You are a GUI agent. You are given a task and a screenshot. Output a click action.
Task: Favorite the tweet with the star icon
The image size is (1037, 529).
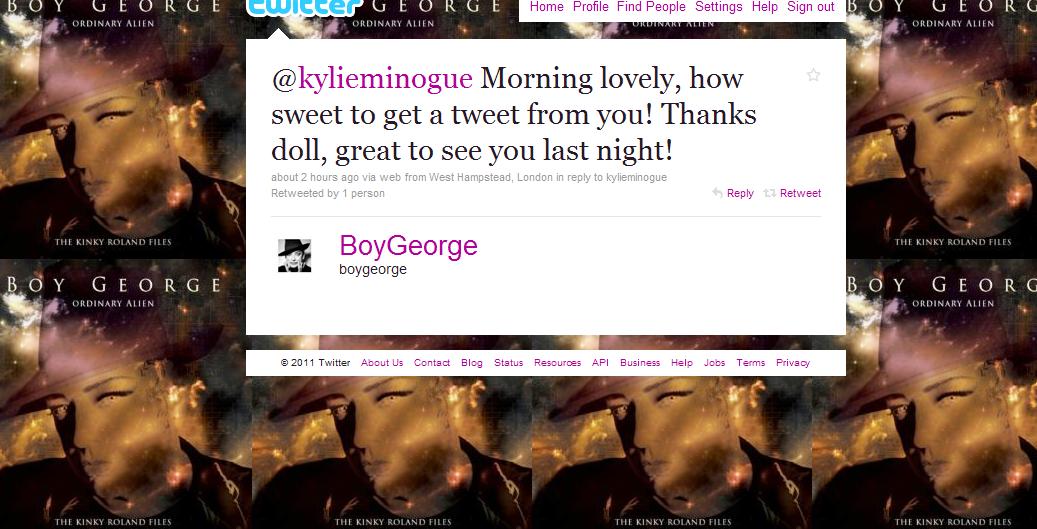(x=813, y=75)
